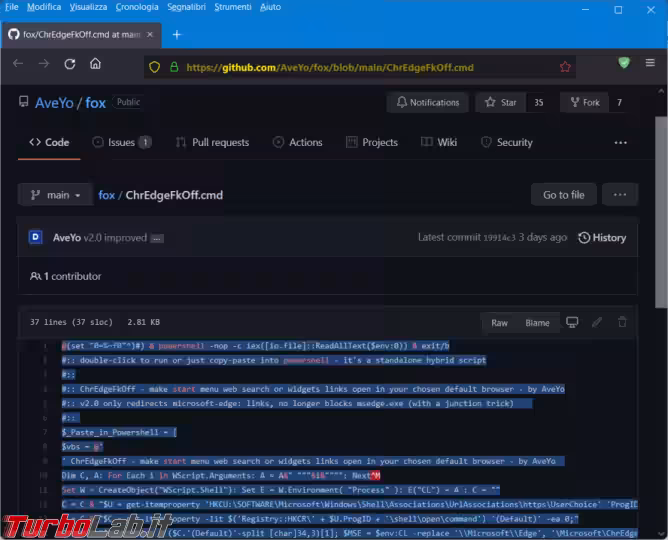
Task: Delete this file with trash icon
Action: tap(622, 322)
